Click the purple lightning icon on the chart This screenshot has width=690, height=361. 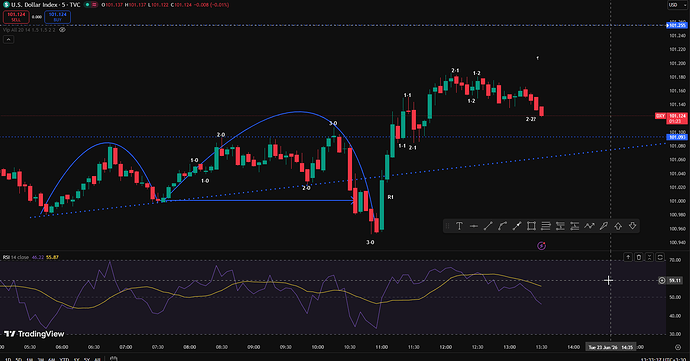542,246
